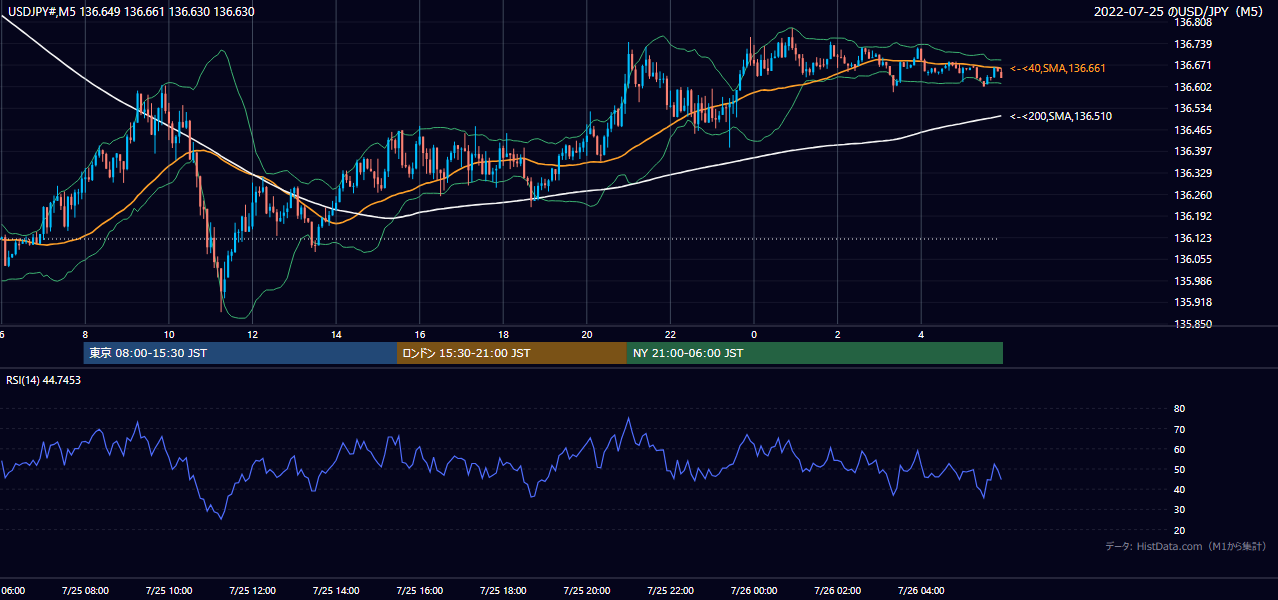This screenshot has height=600, width=1278.
Task: Click the データ: HistData.com credit text
Action: click(x=1185, y=547)
